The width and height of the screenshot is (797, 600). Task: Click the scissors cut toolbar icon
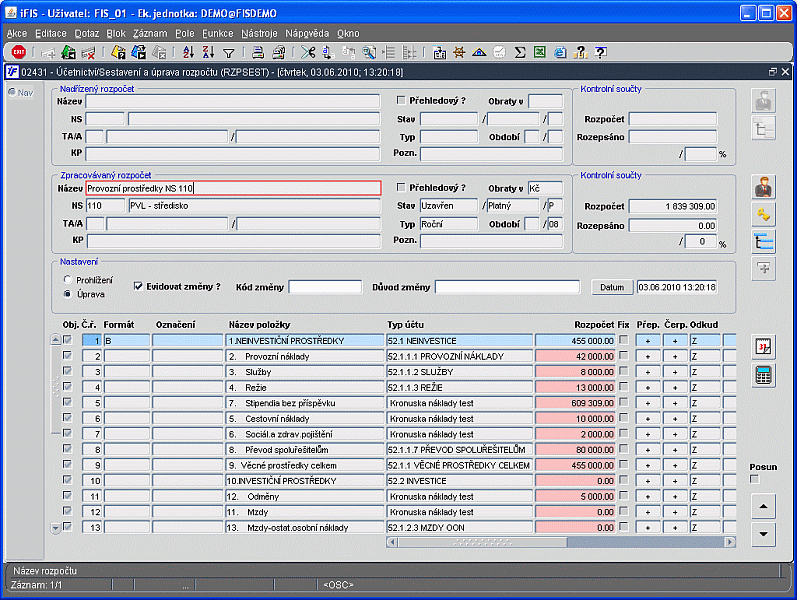click(308, 52)
